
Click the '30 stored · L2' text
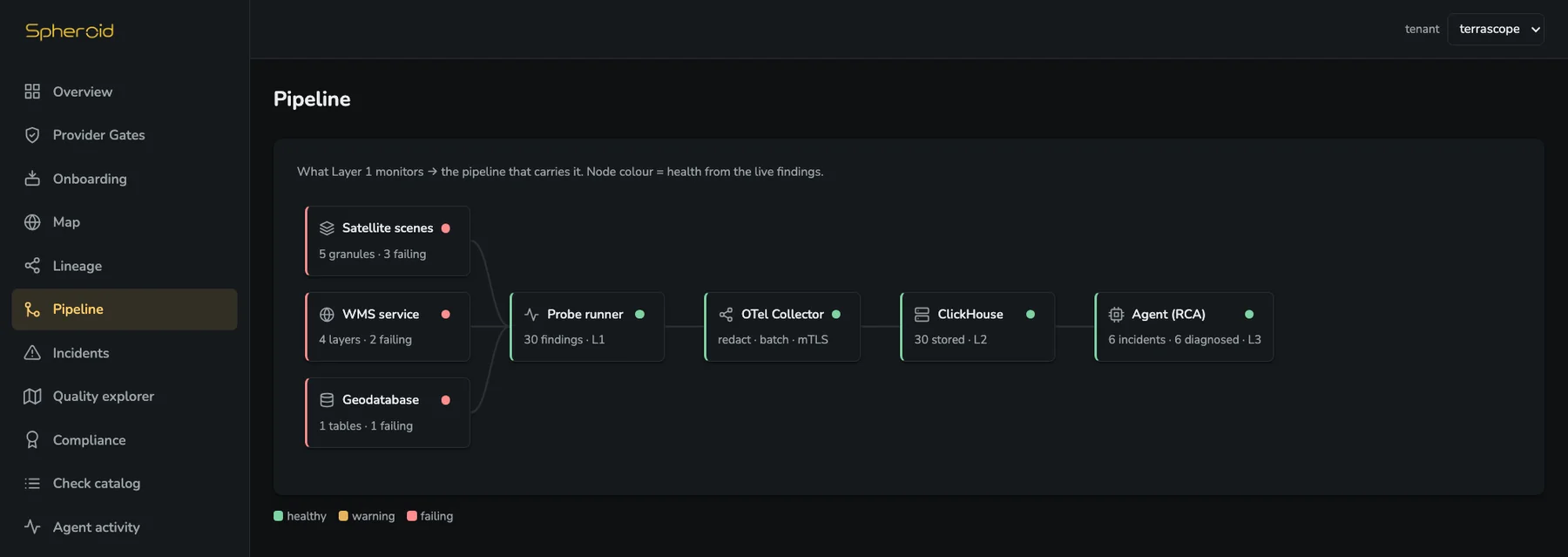coord(950,340)
